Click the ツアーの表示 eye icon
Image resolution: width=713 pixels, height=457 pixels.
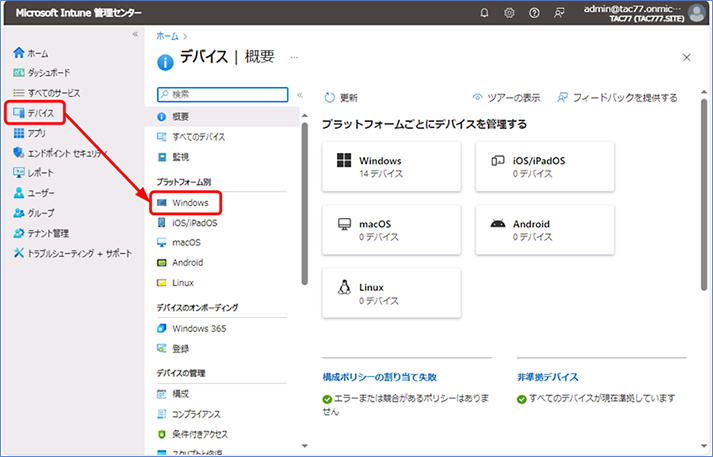[477, 97]
